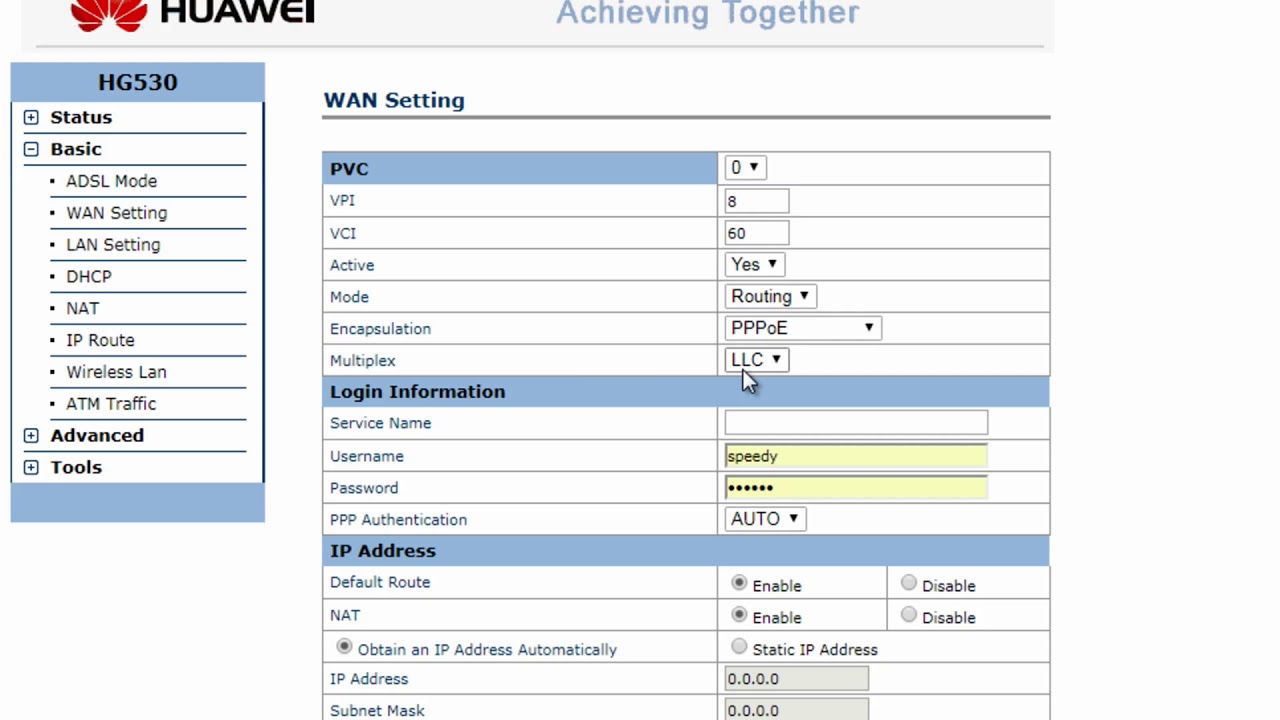Select NAT Disable radio button
The width and height of the screenshot is (1280, 720).
click(x=908, y=615)
